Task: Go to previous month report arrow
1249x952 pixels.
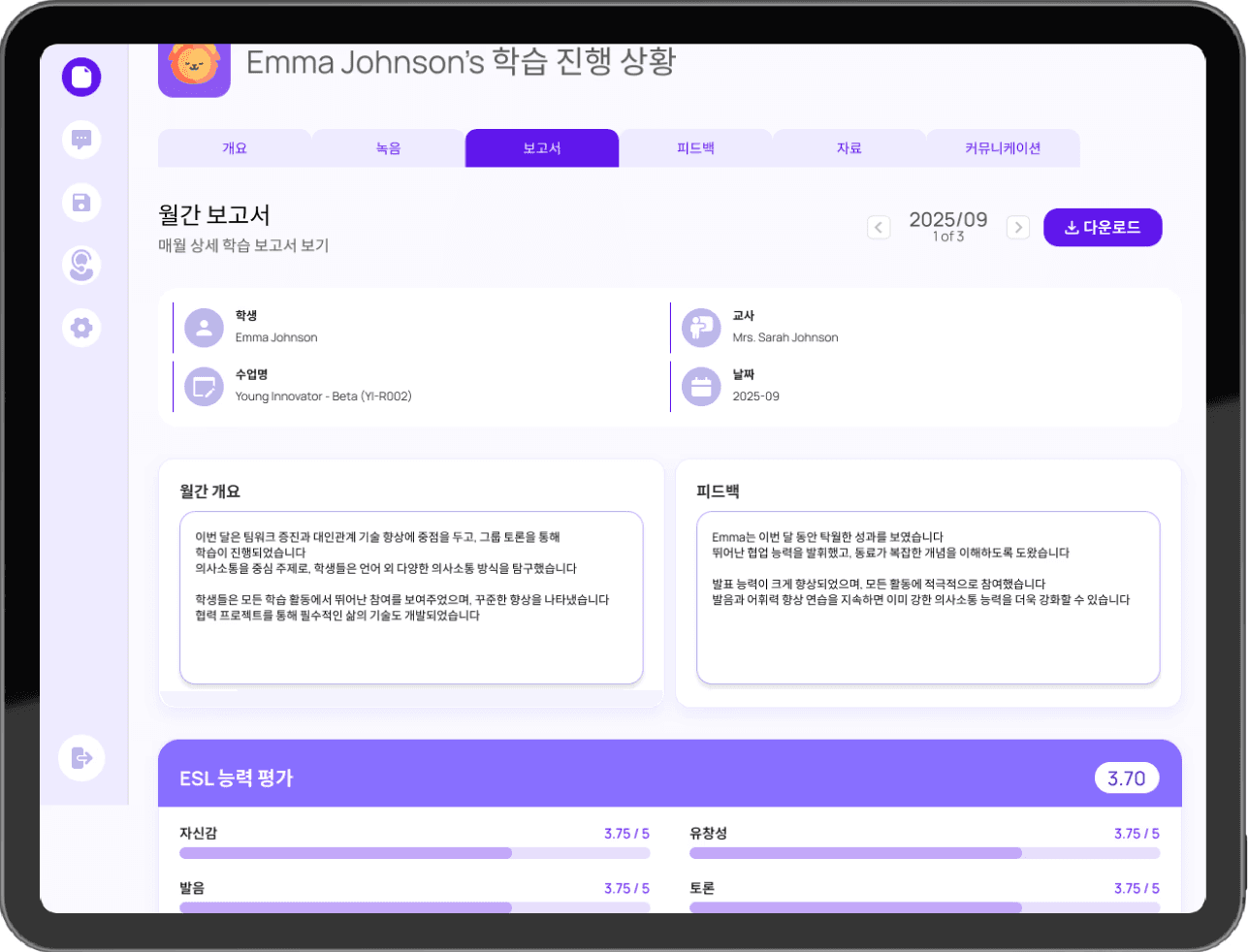Action: (x=879, y=228)
